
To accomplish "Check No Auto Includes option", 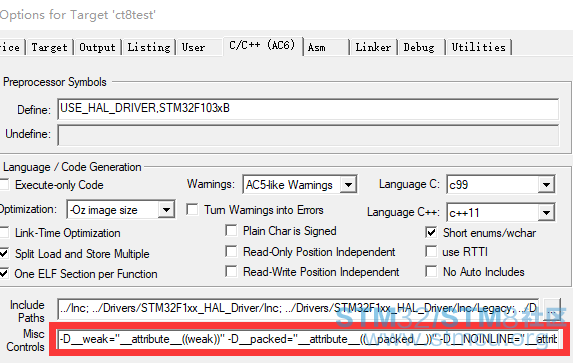I will pos(431,272).
